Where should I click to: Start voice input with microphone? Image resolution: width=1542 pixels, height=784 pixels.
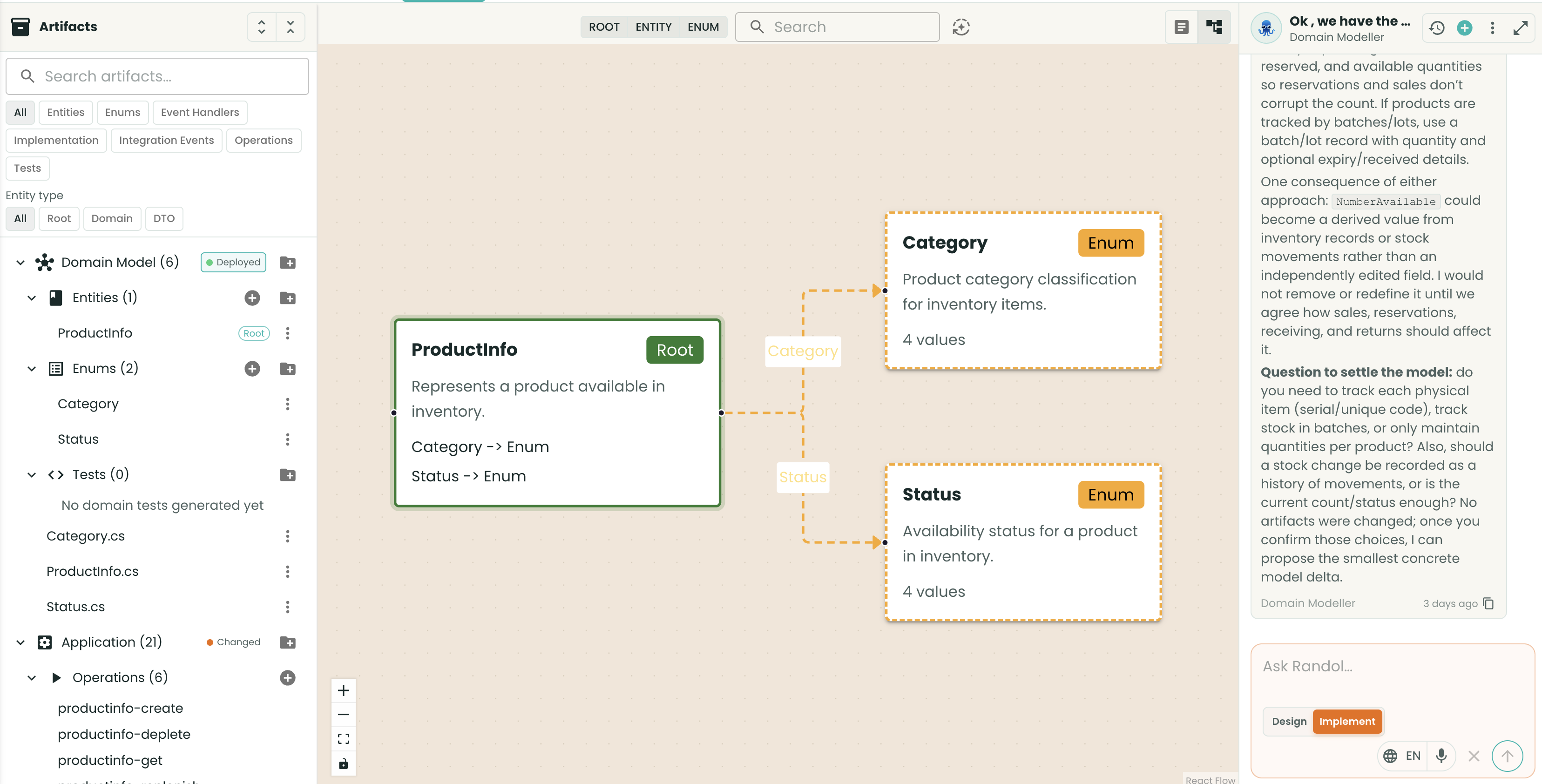[x=1441, y=755]
